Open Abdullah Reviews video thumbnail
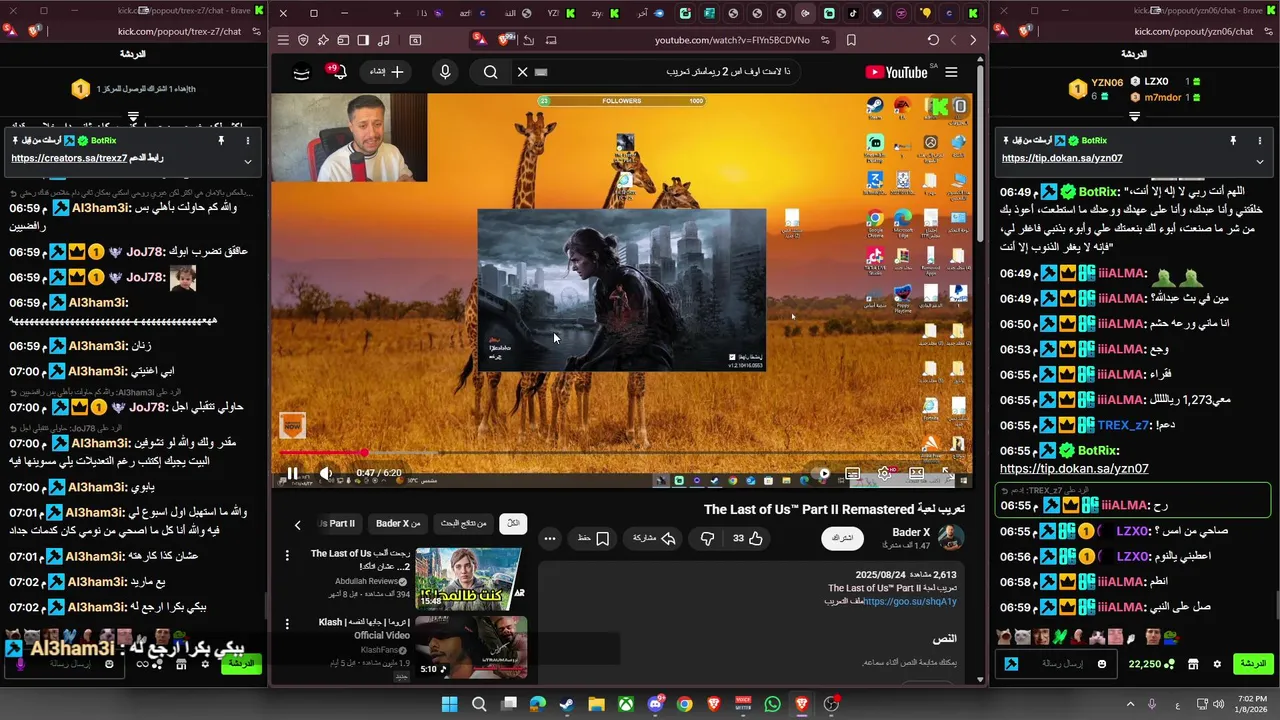 coord(468,578)
